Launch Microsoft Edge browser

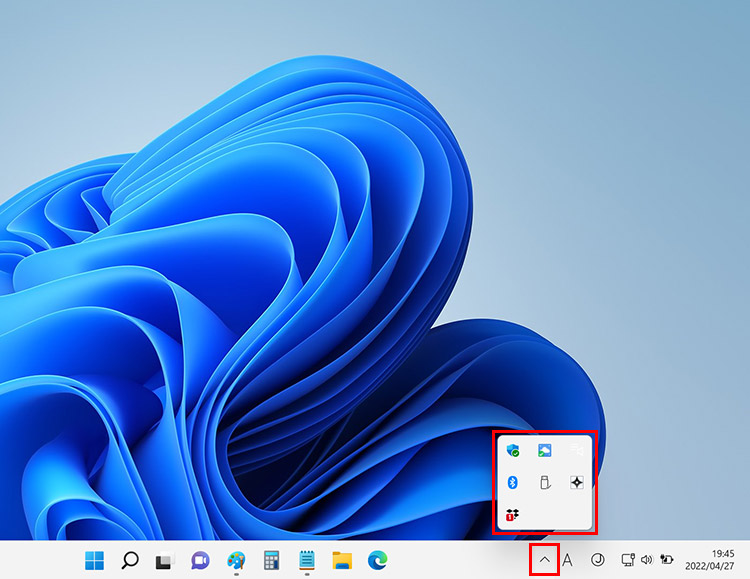click(x=377, y=560)
